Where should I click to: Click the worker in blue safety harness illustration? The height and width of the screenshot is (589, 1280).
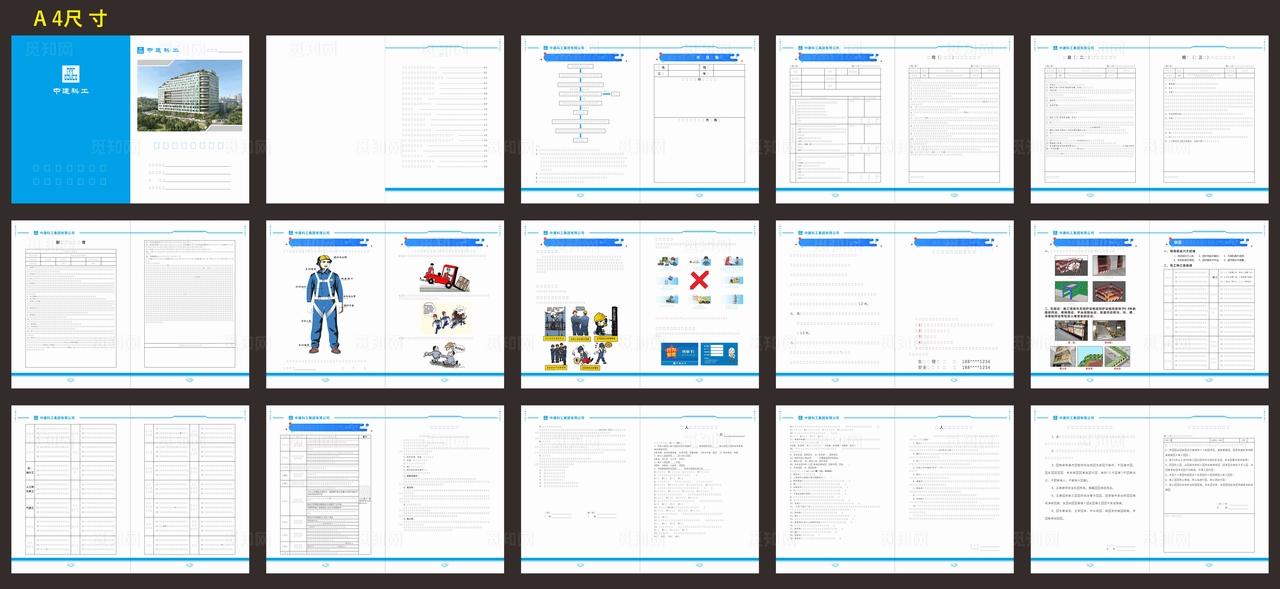[323, 303]
